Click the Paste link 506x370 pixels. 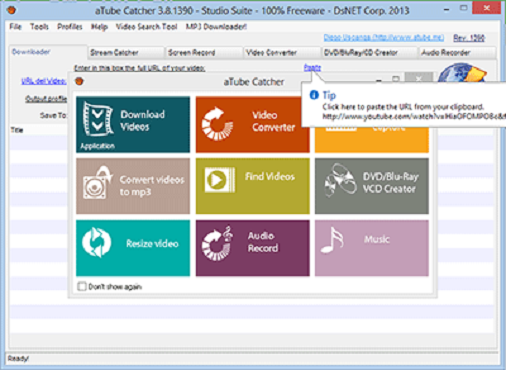(312, 68)
